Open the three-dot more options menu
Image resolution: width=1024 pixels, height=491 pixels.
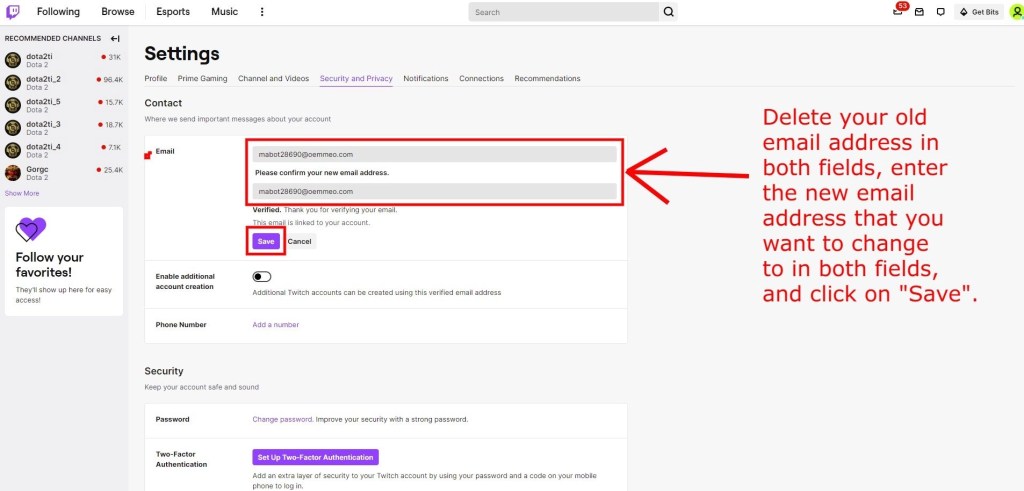pyautogui.click(x=262, y=12)
